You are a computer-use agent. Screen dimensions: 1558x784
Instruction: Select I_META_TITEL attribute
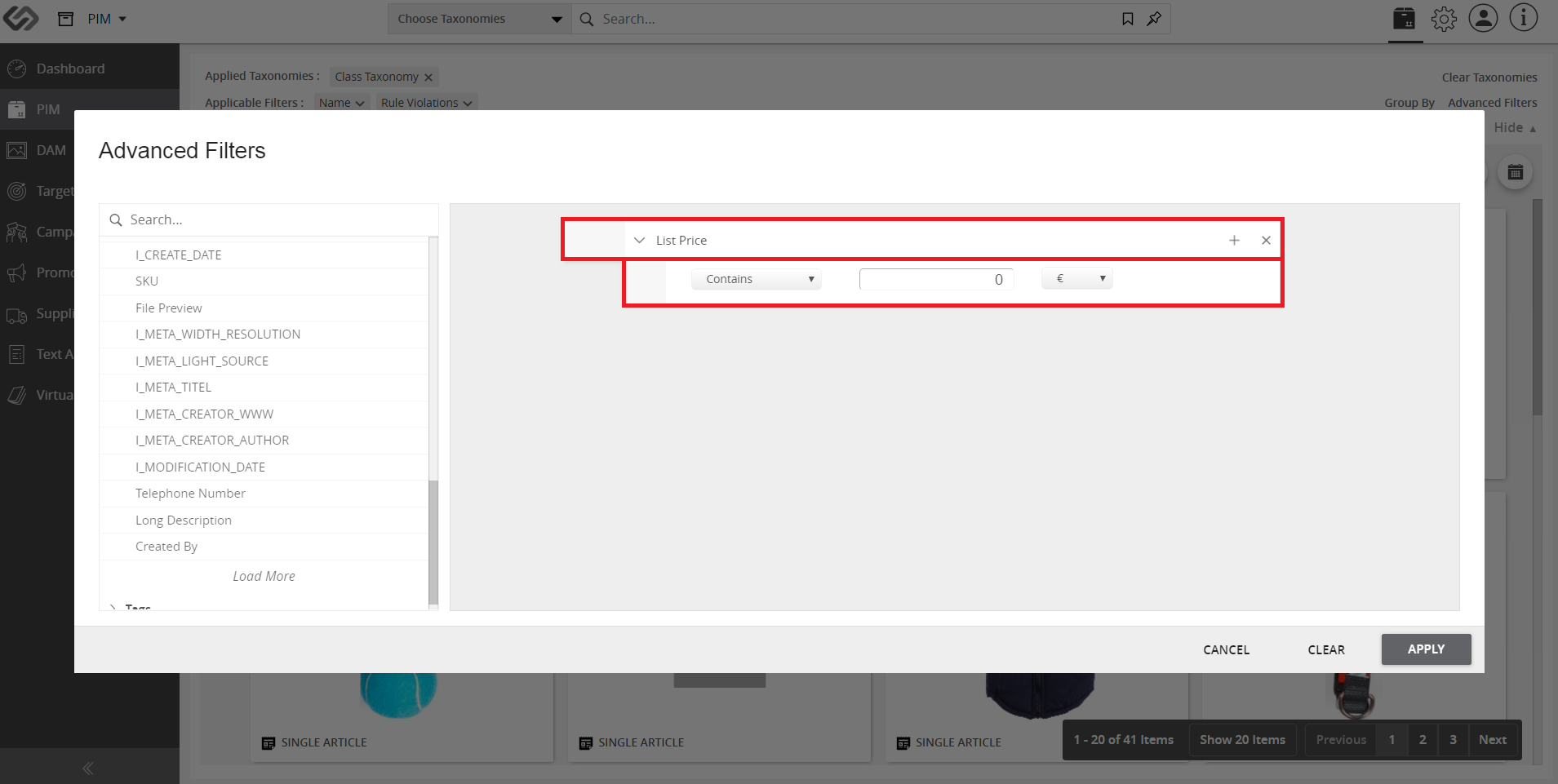point(264,388)
